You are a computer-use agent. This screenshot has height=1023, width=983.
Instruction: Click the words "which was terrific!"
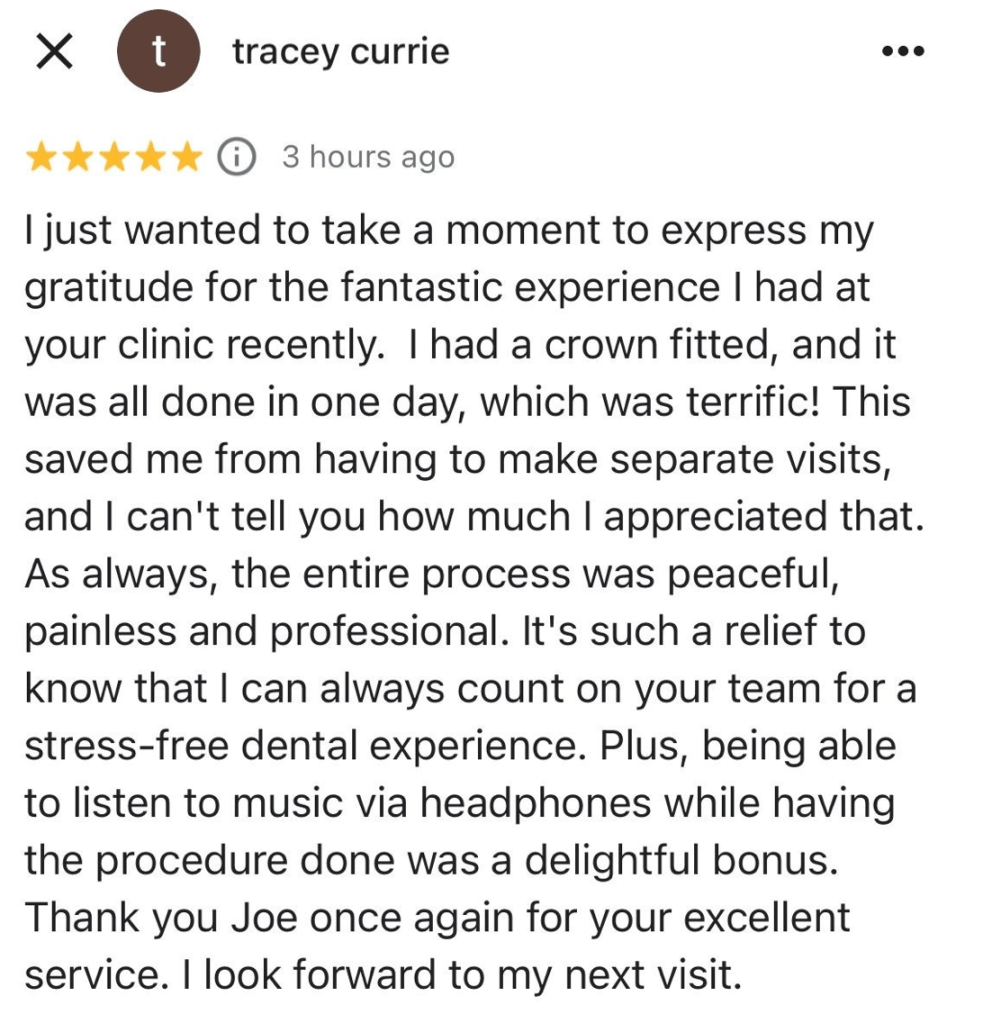click(x=640, y=403)
